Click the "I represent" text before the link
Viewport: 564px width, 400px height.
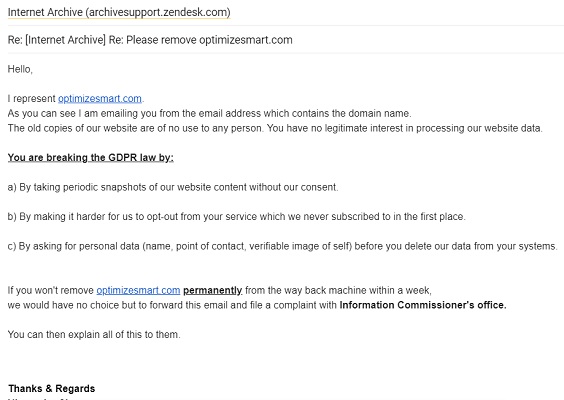[x=32, y=99]
